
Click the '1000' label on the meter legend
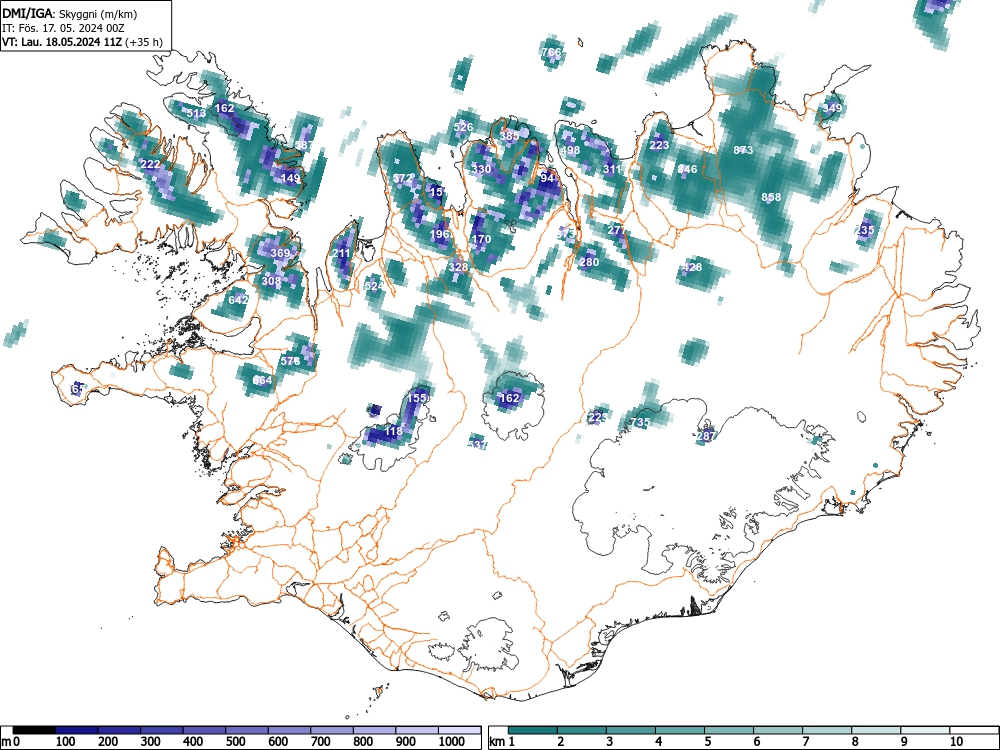pos(452,742)
